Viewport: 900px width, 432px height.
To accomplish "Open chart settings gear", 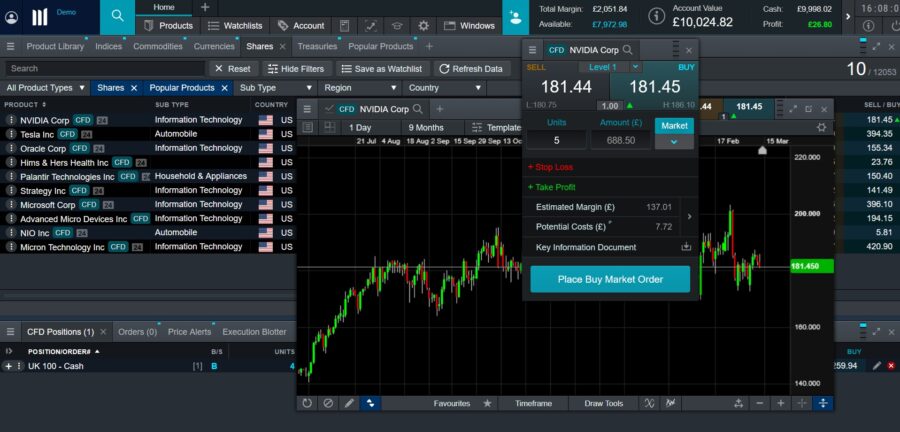I will (821, 127).
